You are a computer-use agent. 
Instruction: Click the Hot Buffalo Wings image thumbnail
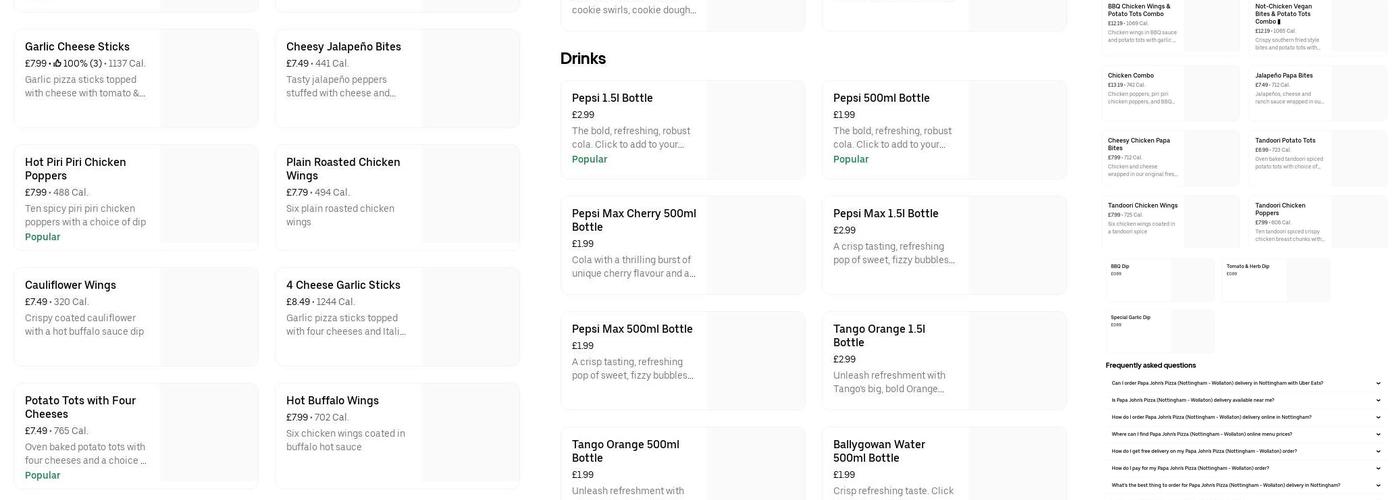click(x=470, y=435)
